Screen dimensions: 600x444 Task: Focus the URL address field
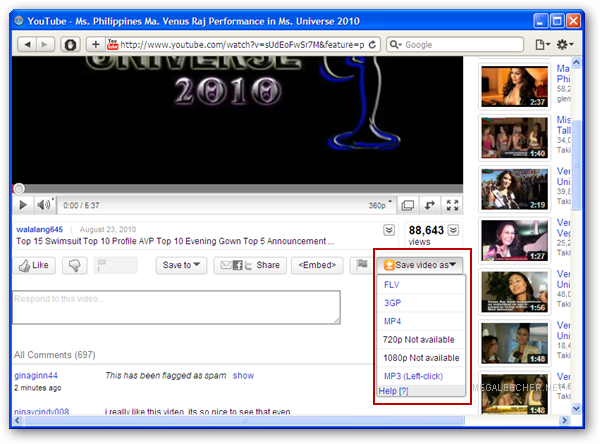[x=242, y=45]
